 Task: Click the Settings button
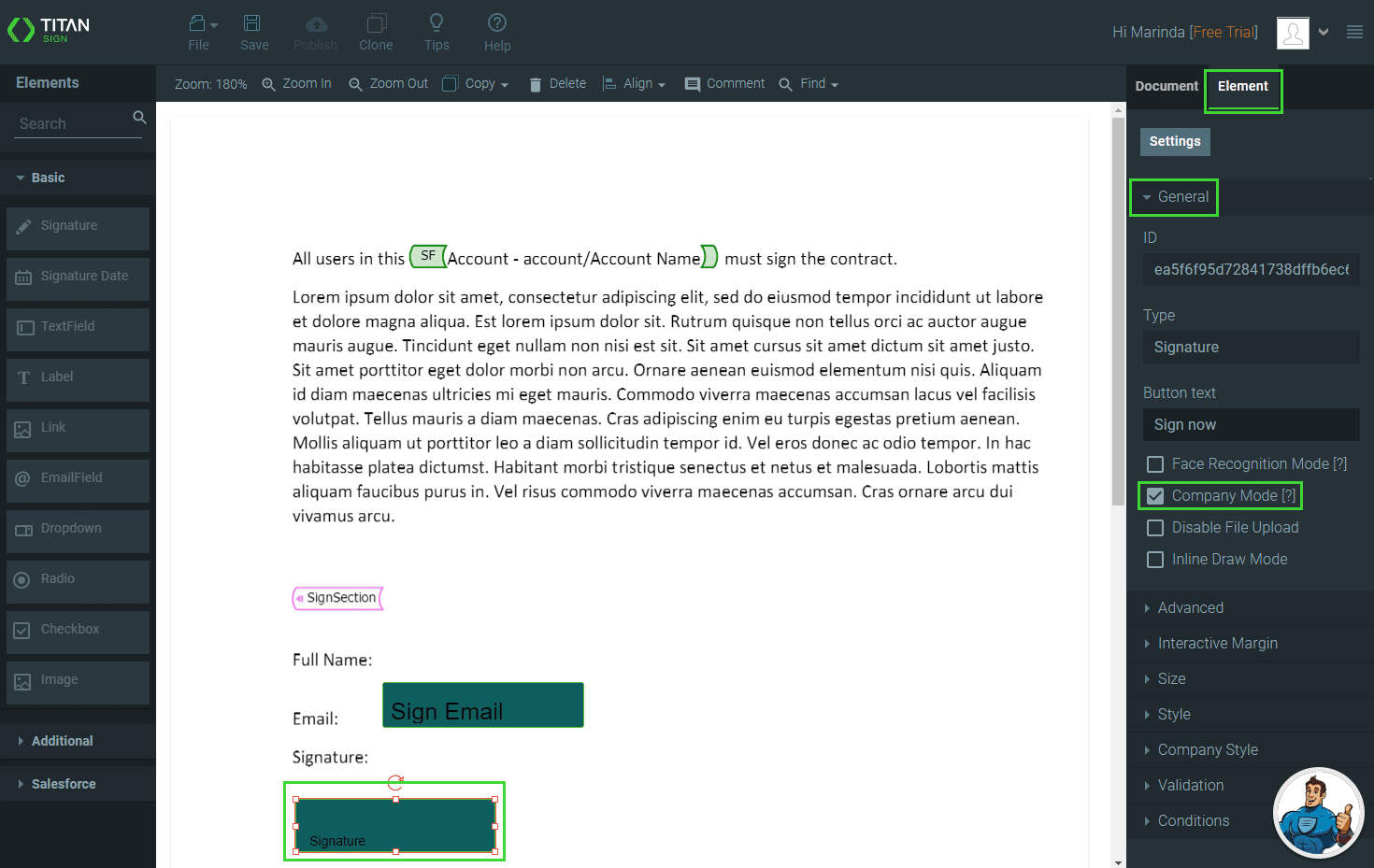point(1175,141)
